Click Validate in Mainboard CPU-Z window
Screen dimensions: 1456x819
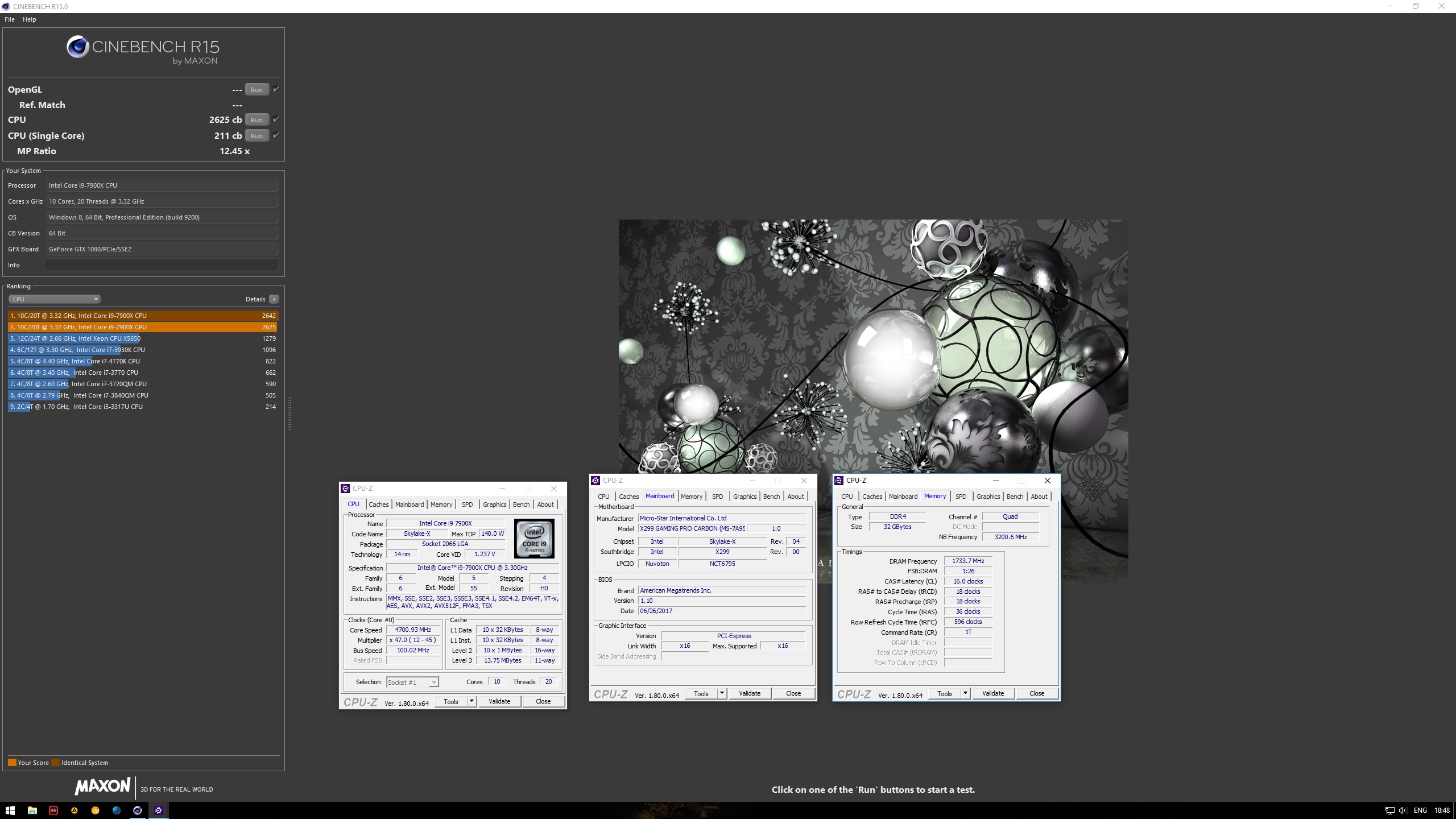pyautogui.click(x=749, y=693)
